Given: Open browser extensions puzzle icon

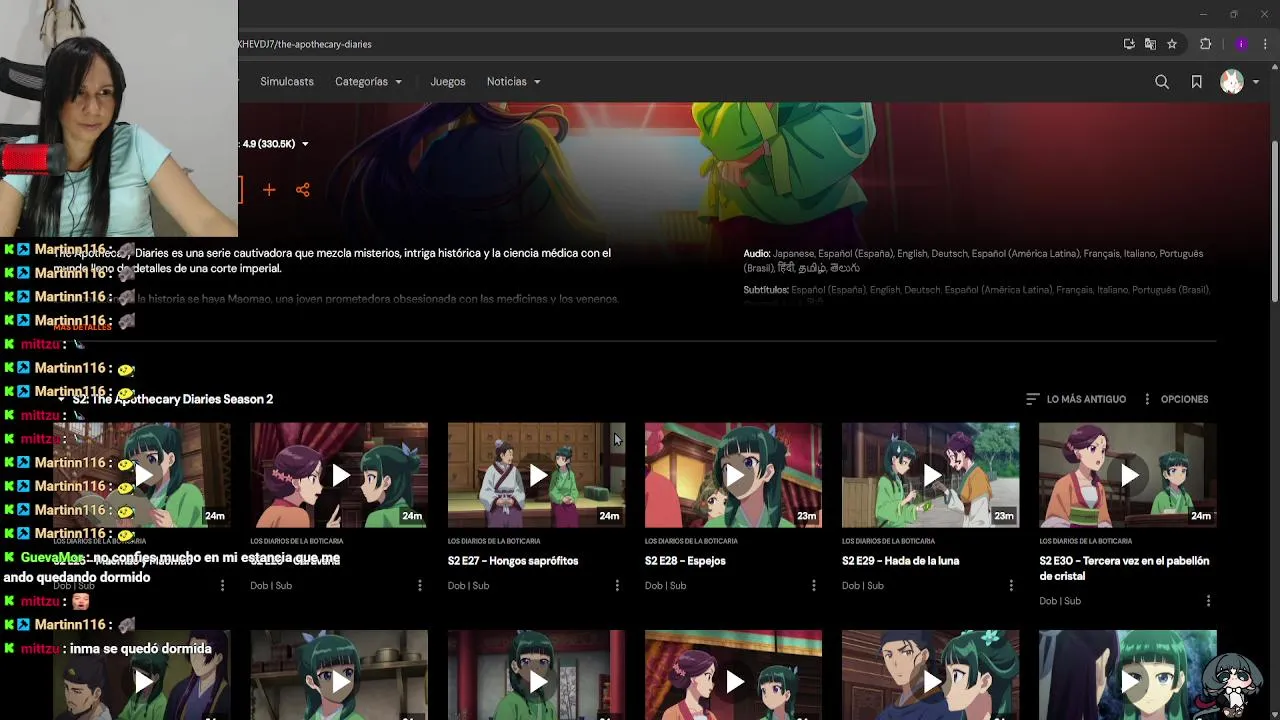Looking at the screenshot, I should click(1205, 44).
